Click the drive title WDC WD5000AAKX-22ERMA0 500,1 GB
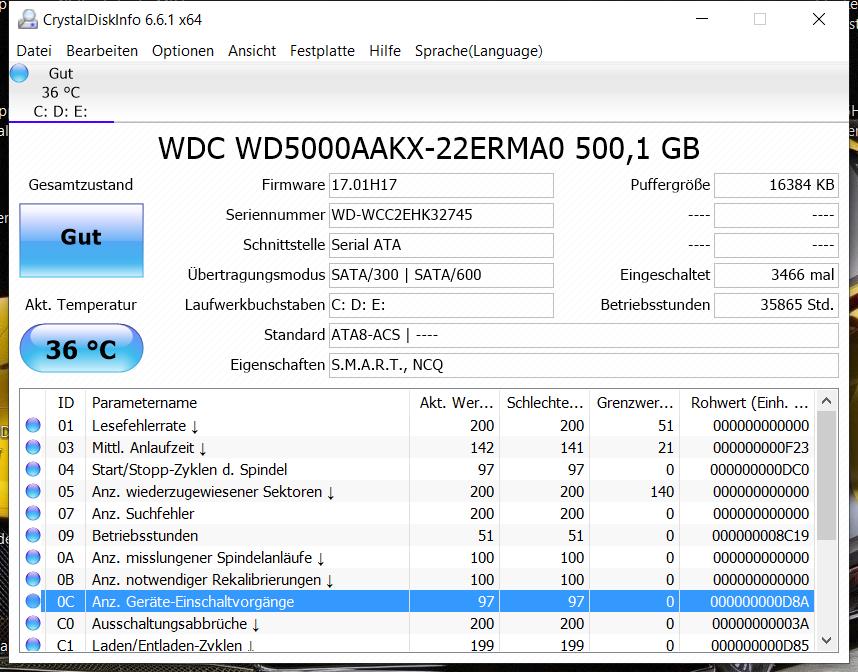 (429, 148)
